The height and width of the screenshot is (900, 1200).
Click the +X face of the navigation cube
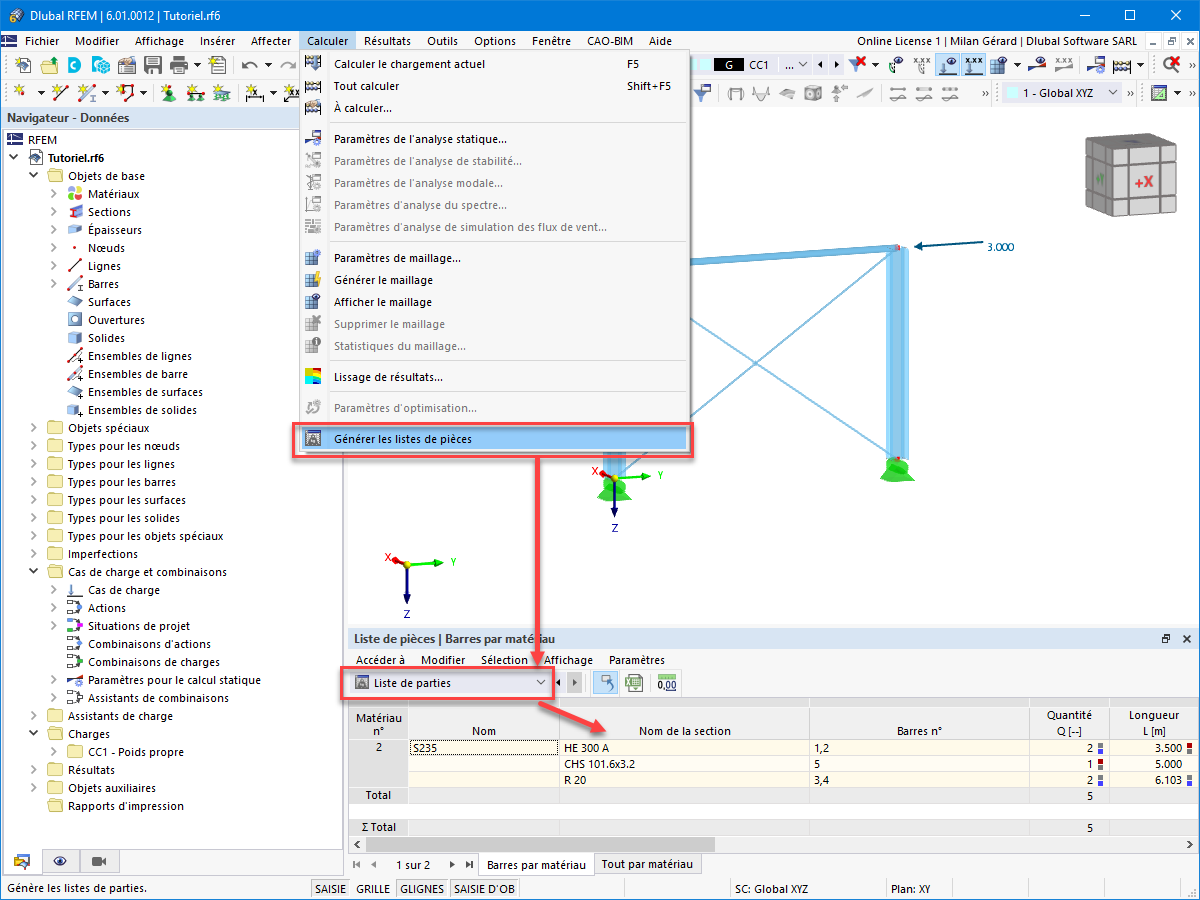coord(1143,180)
